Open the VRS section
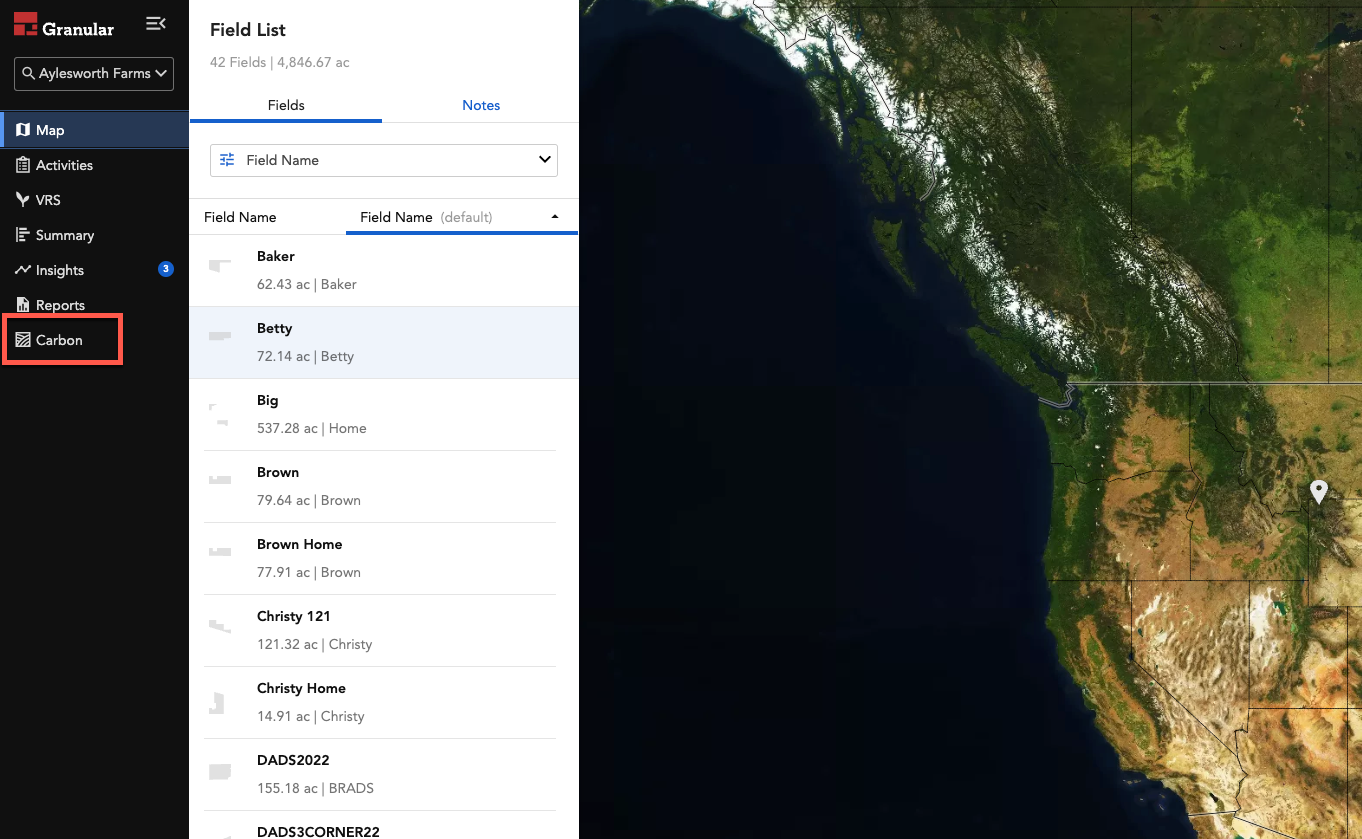Image resolution: width=1362 pixels, height=839 pixels. click(x=94, y=200)
